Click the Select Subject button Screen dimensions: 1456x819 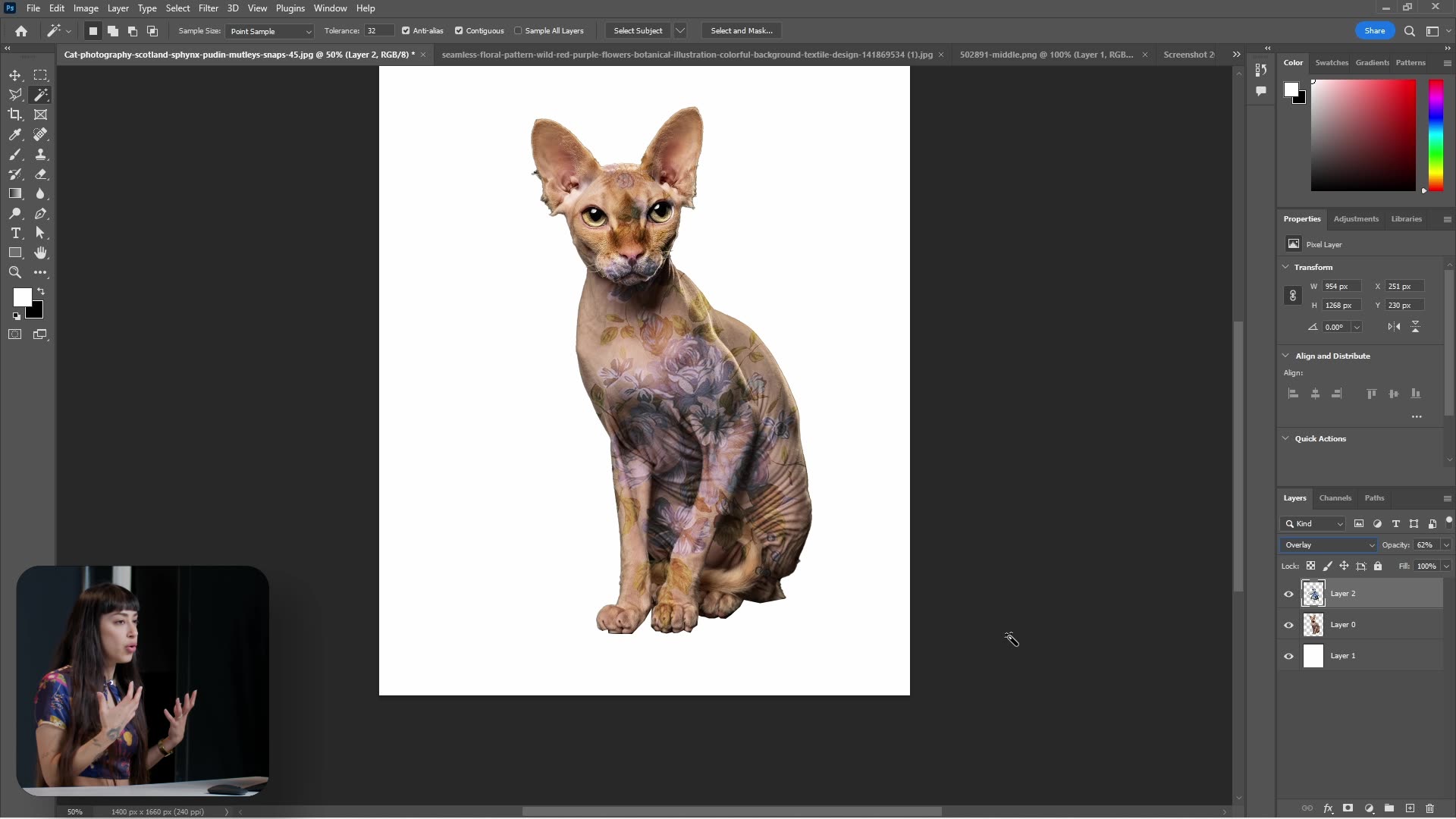point(638,31)
